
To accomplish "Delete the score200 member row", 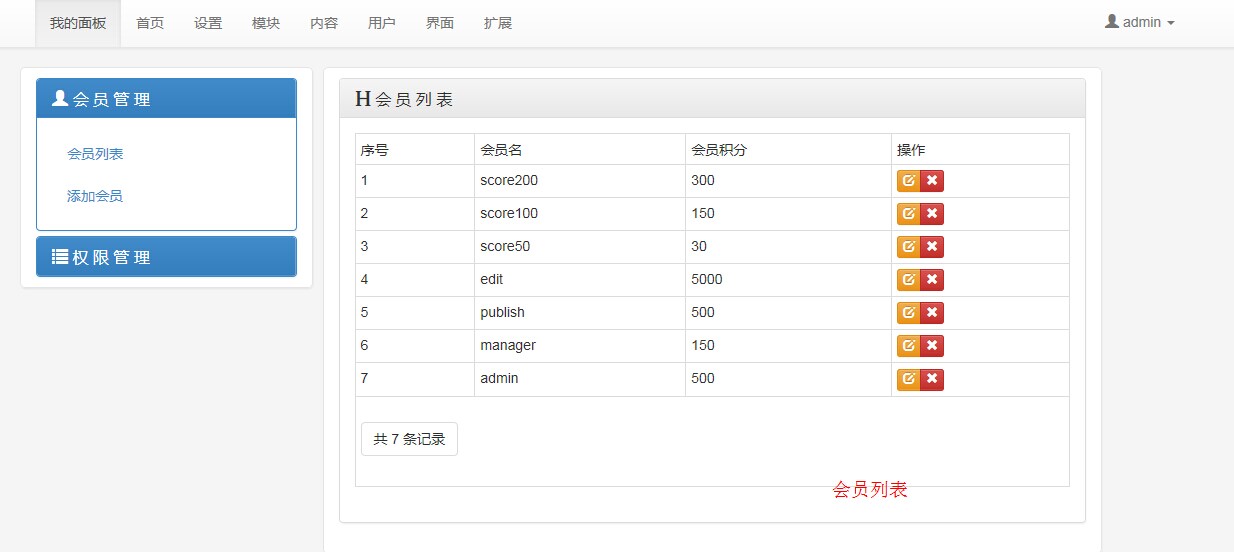I will [x=932, y=181].
